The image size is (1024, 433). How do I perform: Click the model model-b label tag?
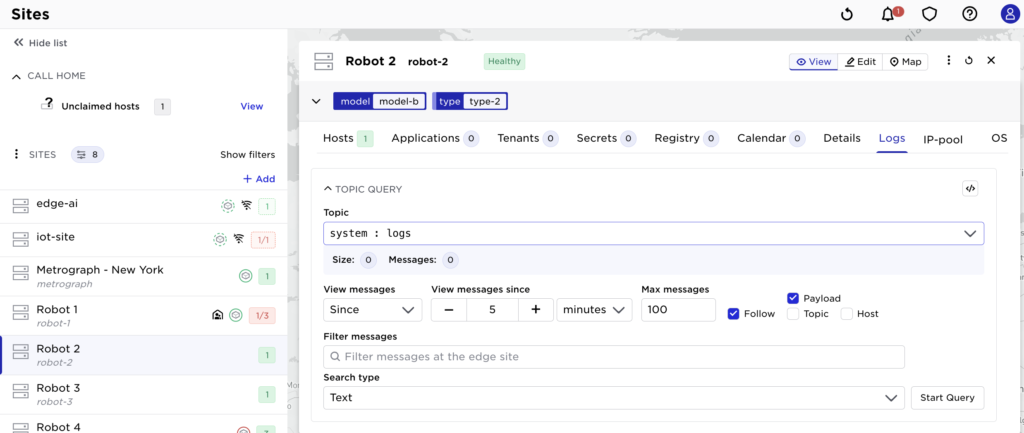coord(379,101)
